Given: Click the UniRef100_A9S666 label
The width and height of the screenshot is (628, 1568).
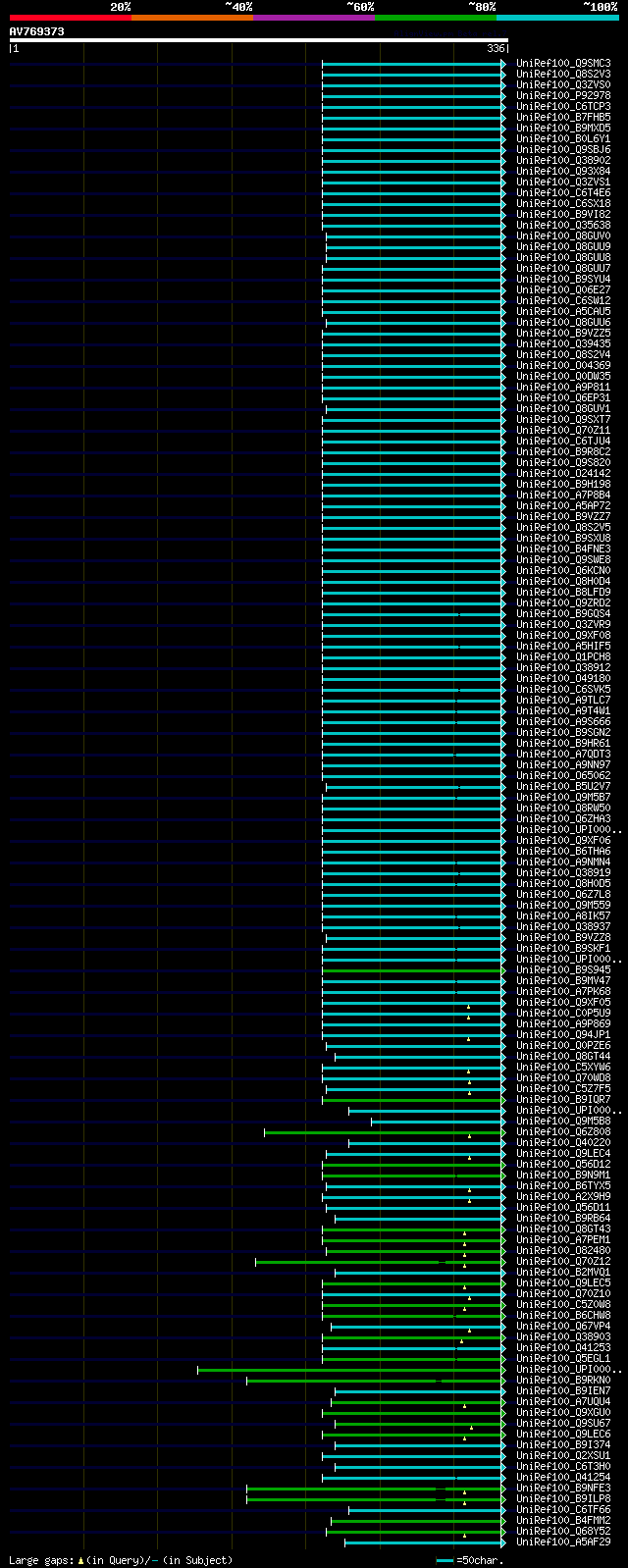Looking at the screenshot, I should pyautogui.click(x=563, y=722).
